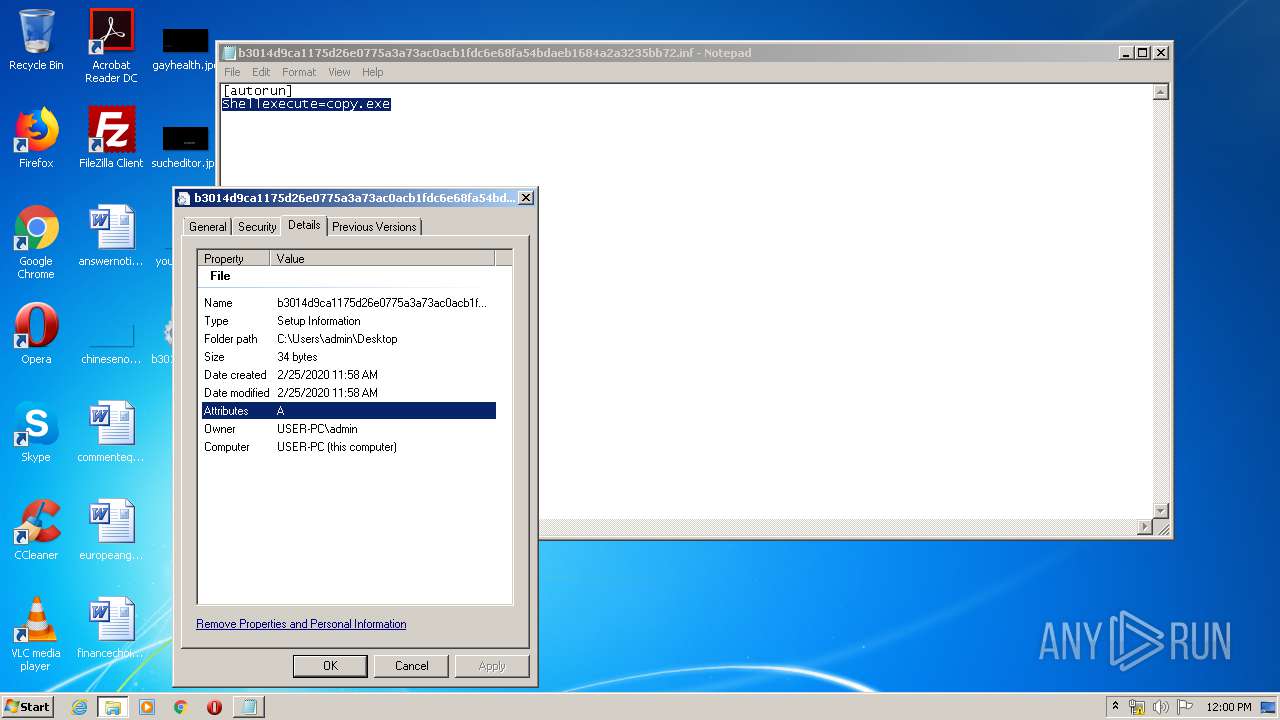The image size is (1280, 720).
Task: Confirm properties with OK button
Action: click(x=330, y=666)
